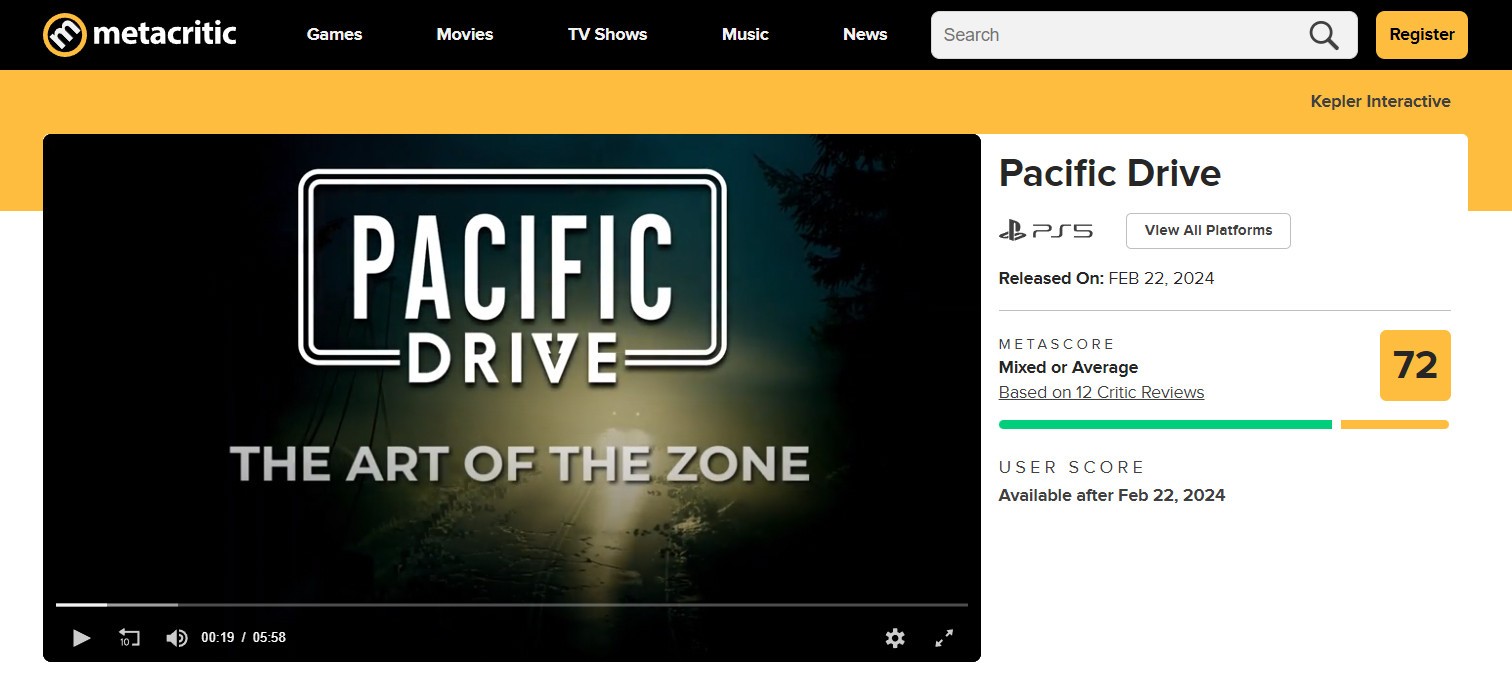Open the News menu

(x=865, y=34)
